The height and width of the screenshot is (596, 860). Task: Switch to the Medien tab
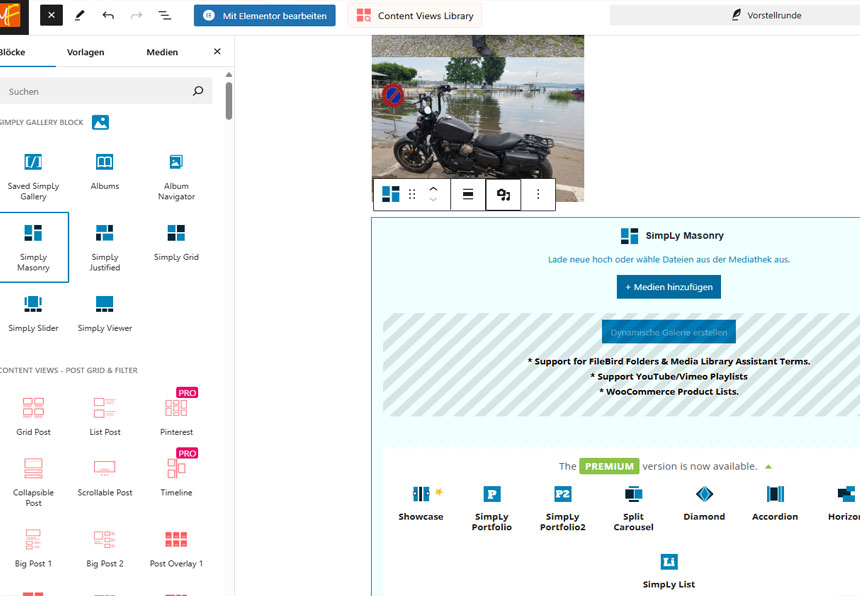[x=162, y=52]
